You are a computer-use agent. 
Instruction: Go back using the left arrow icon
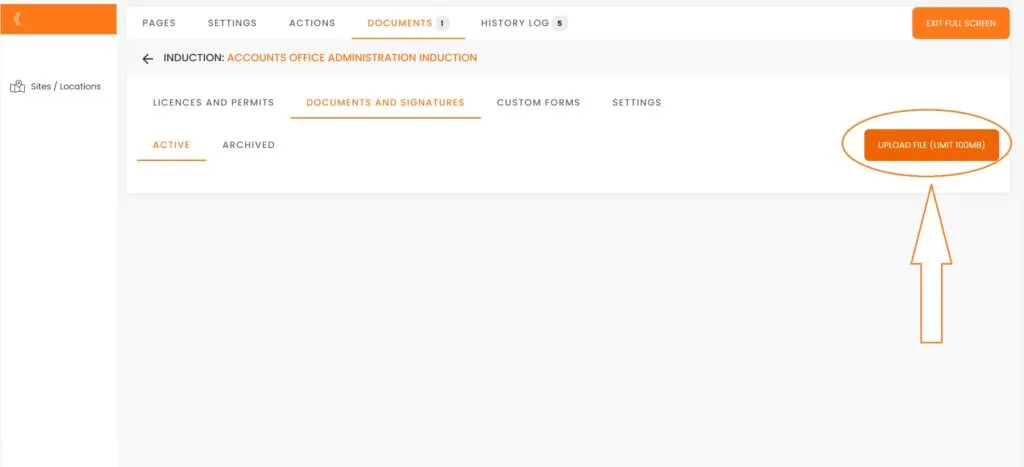(148, 59)
